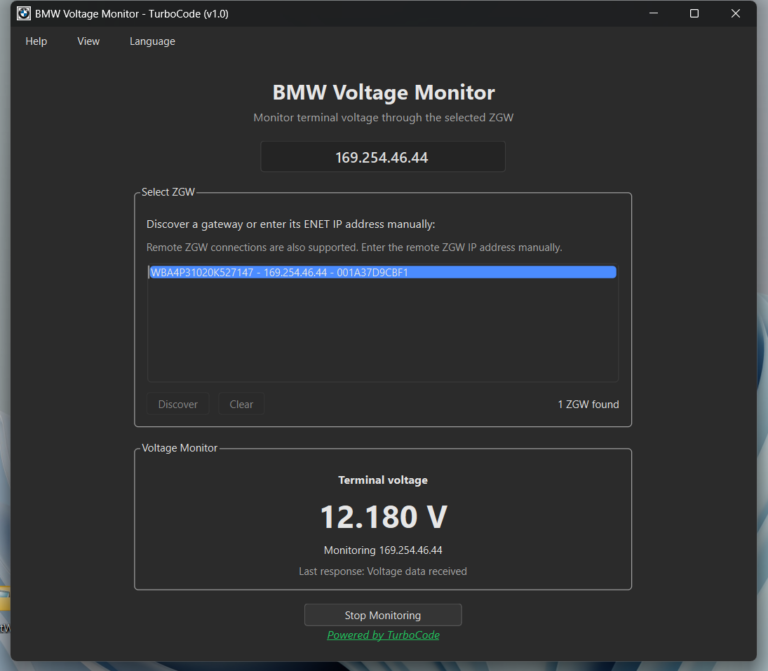Click the '1 ZGW found' status text

[x=588, y=405]
